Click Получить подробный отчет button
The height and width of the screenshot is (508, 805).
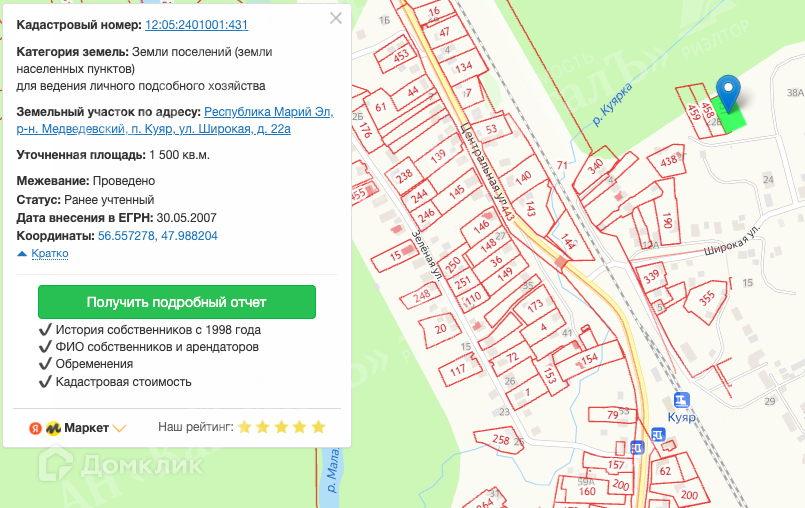coord(177,302)
